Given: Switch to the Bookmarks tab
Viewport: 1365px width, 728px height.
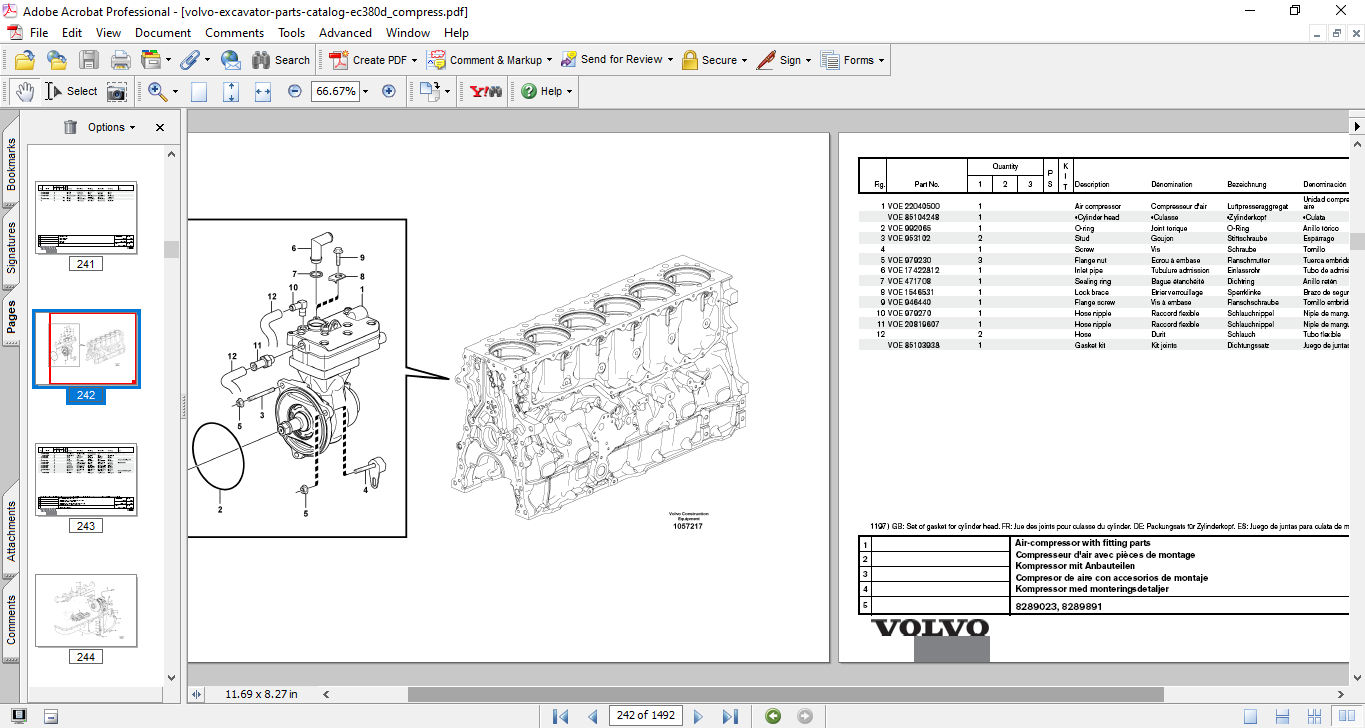Looking at the screenshot, I should [11, 164].
